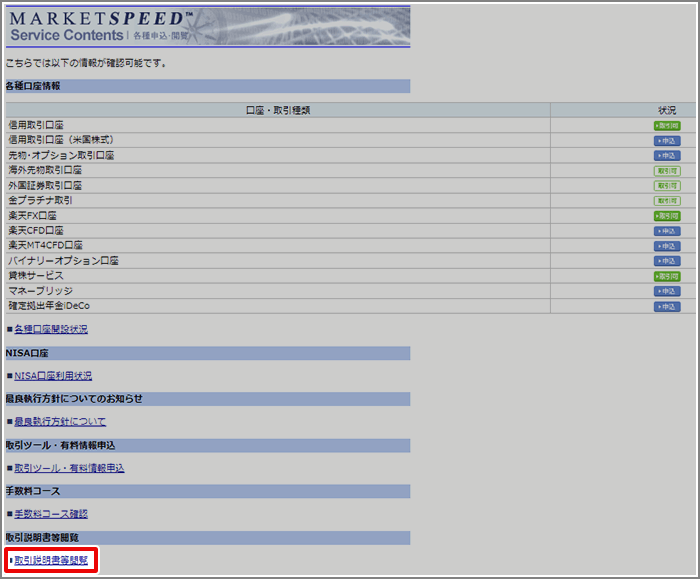The height and width of the screenshot is (579, 700).
Task: Select 楽天MT4CFD口座 row text
Action: pyautogui.click(x=46, y=246)
